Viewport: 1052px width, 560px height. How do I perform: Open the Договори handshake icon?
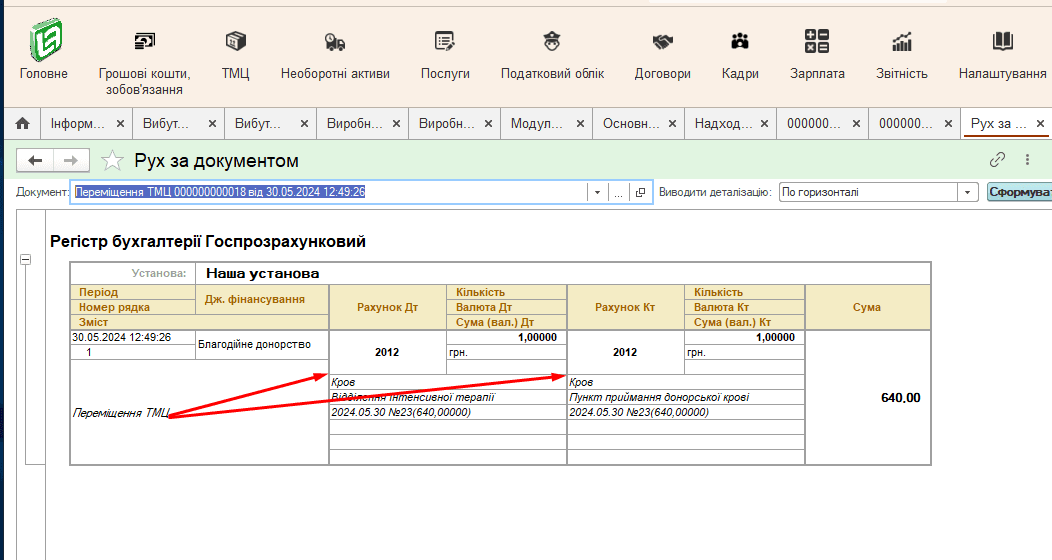point(662,42)
